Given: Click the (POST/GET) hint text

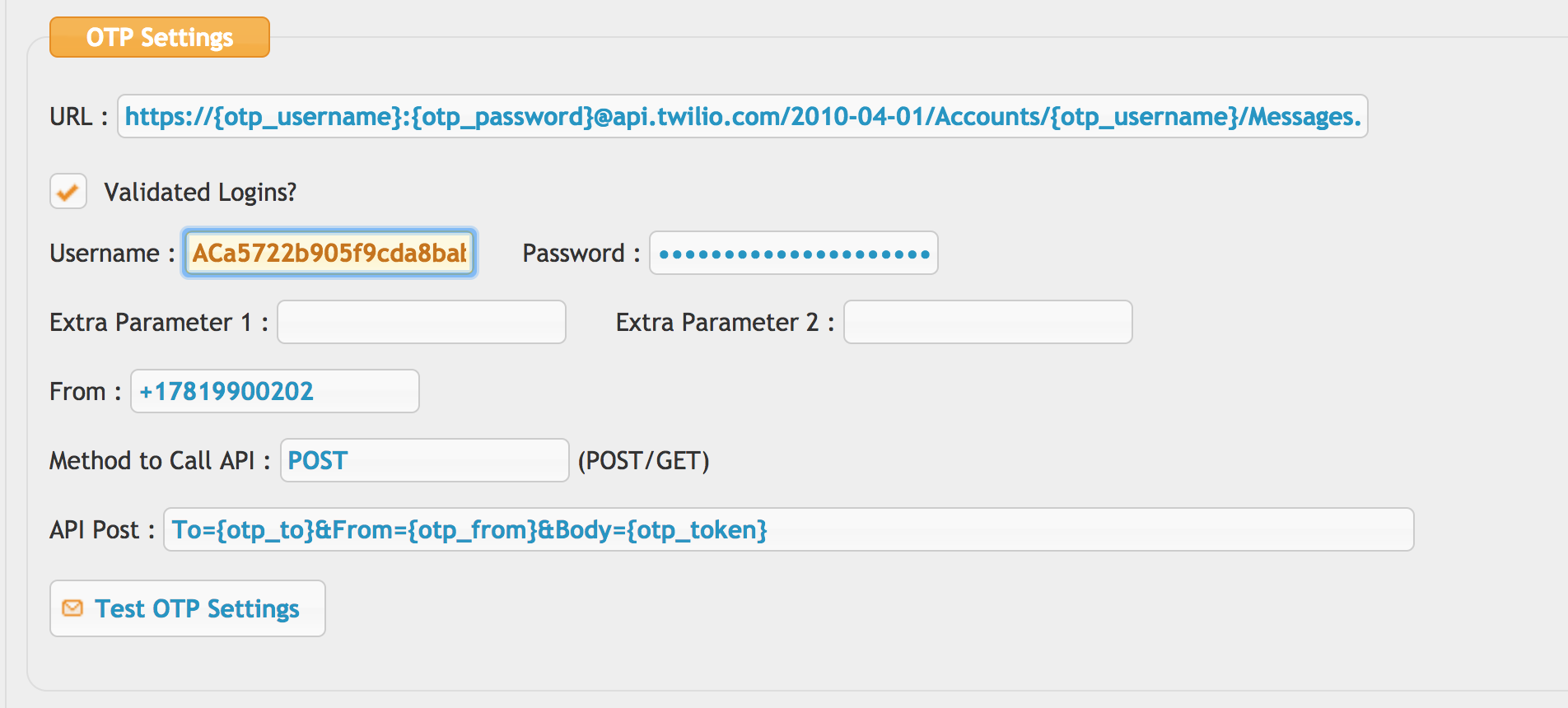Looking at the screenshot, I should pyautogui.click(x=643, y=460).
